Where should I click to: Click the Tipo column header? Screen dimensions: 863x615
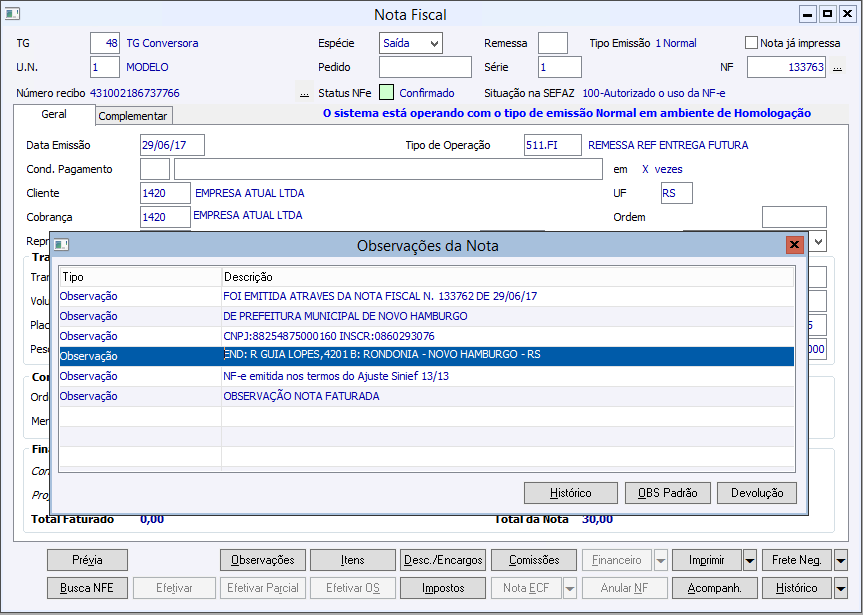[140, 277]
